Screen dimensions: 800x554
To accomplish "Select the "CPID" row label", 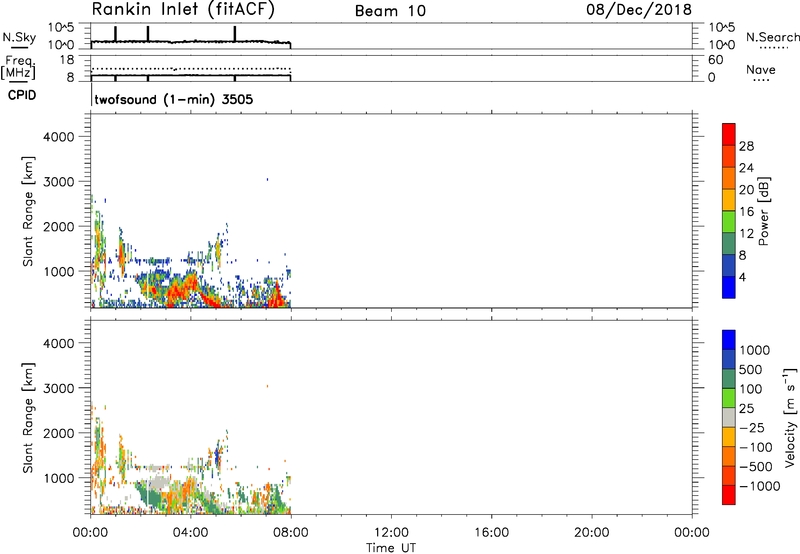I will [x=22, y=95].
